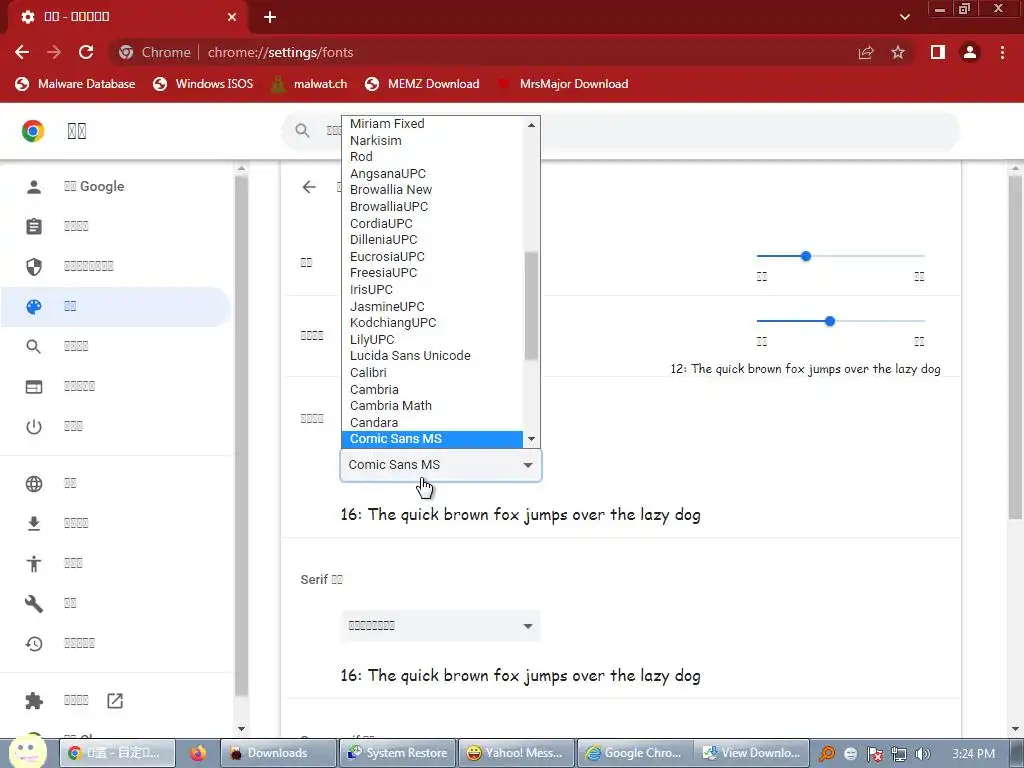1024x768 pixels.
Task: Open the Malware Database bookmark
Action: (76, 84)
